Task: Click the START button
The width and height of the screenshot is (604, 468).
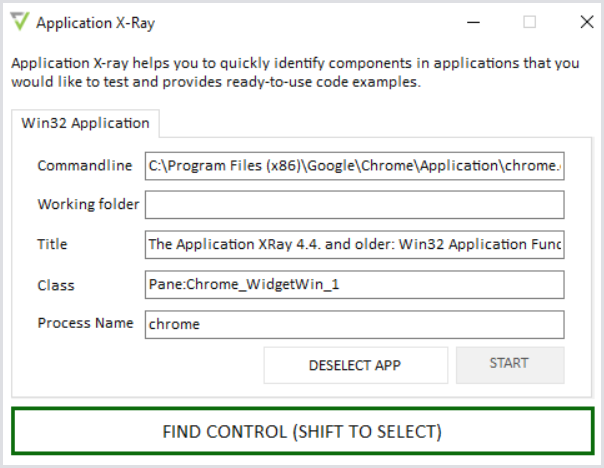Action: pos(509,364)
